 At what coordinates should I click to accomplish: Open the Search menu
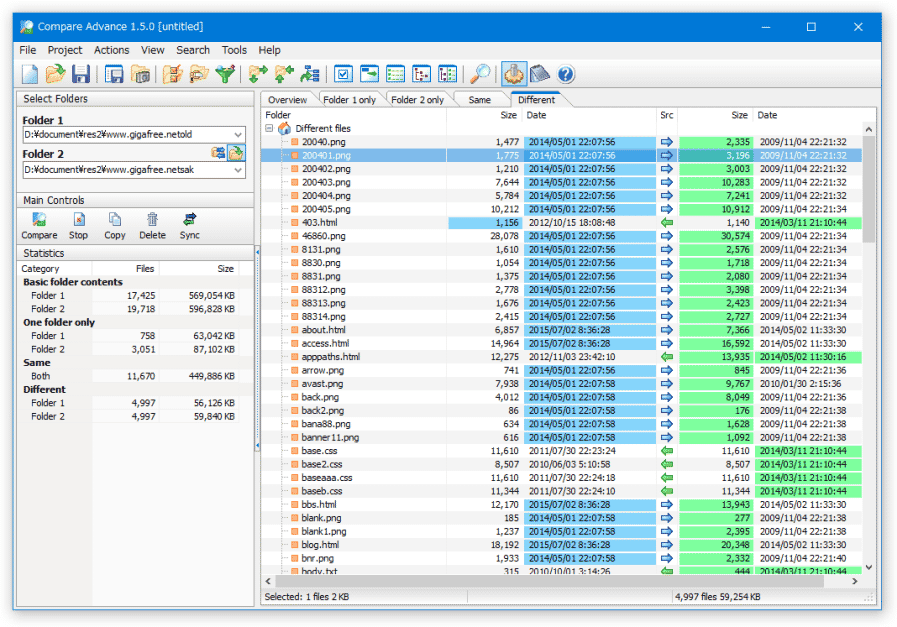tap(193, 50)
